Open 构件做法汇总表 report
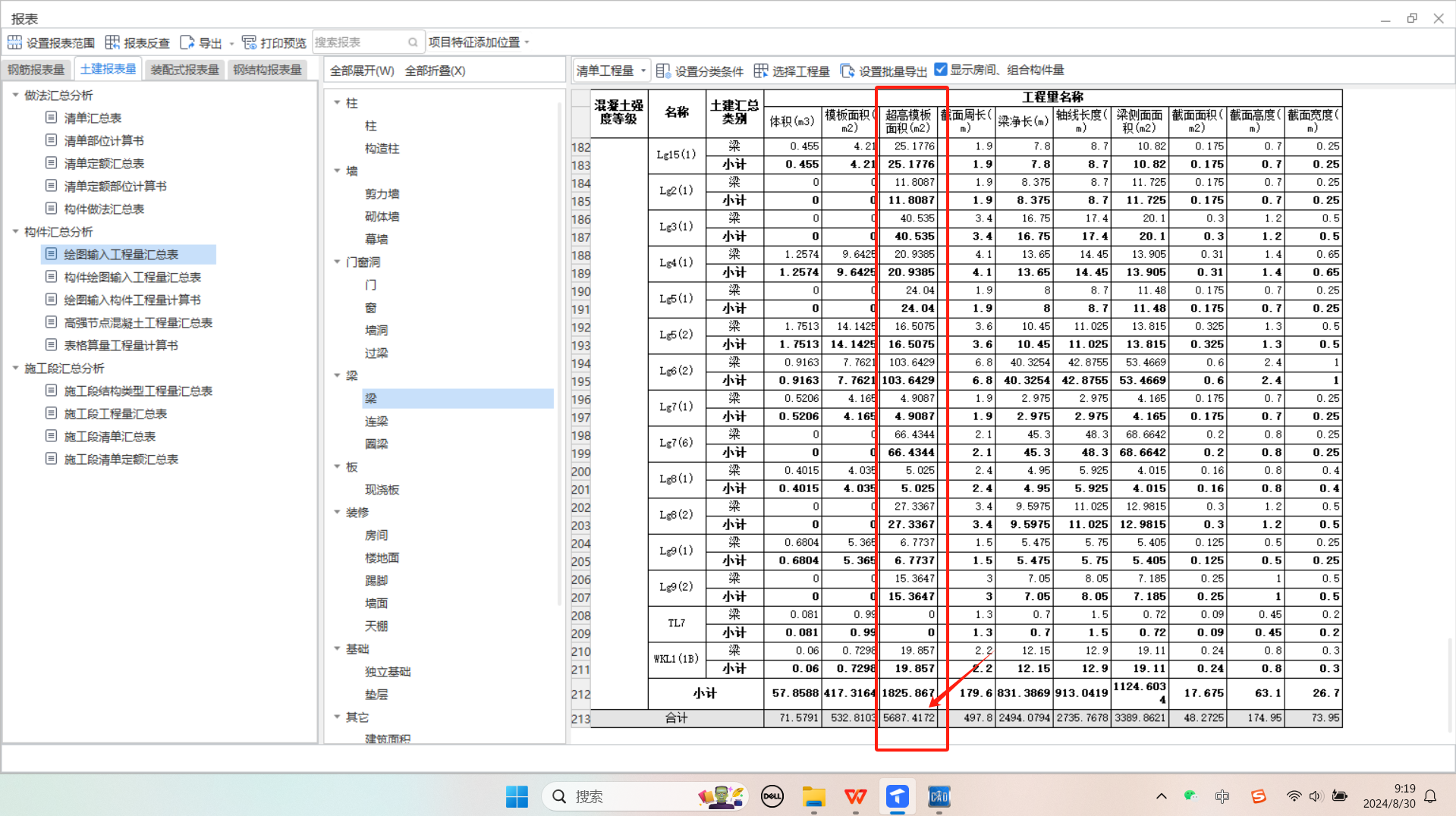The width and height of the screenshot is (1456, 816). pyautogui.click(x=104, y=209)
